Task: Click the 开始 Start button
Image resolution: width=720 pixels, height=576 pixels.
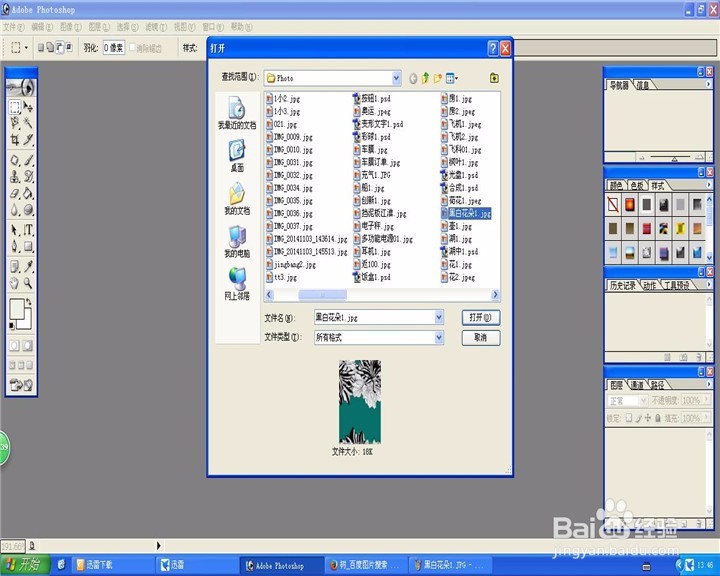Action: pos(24,565)
